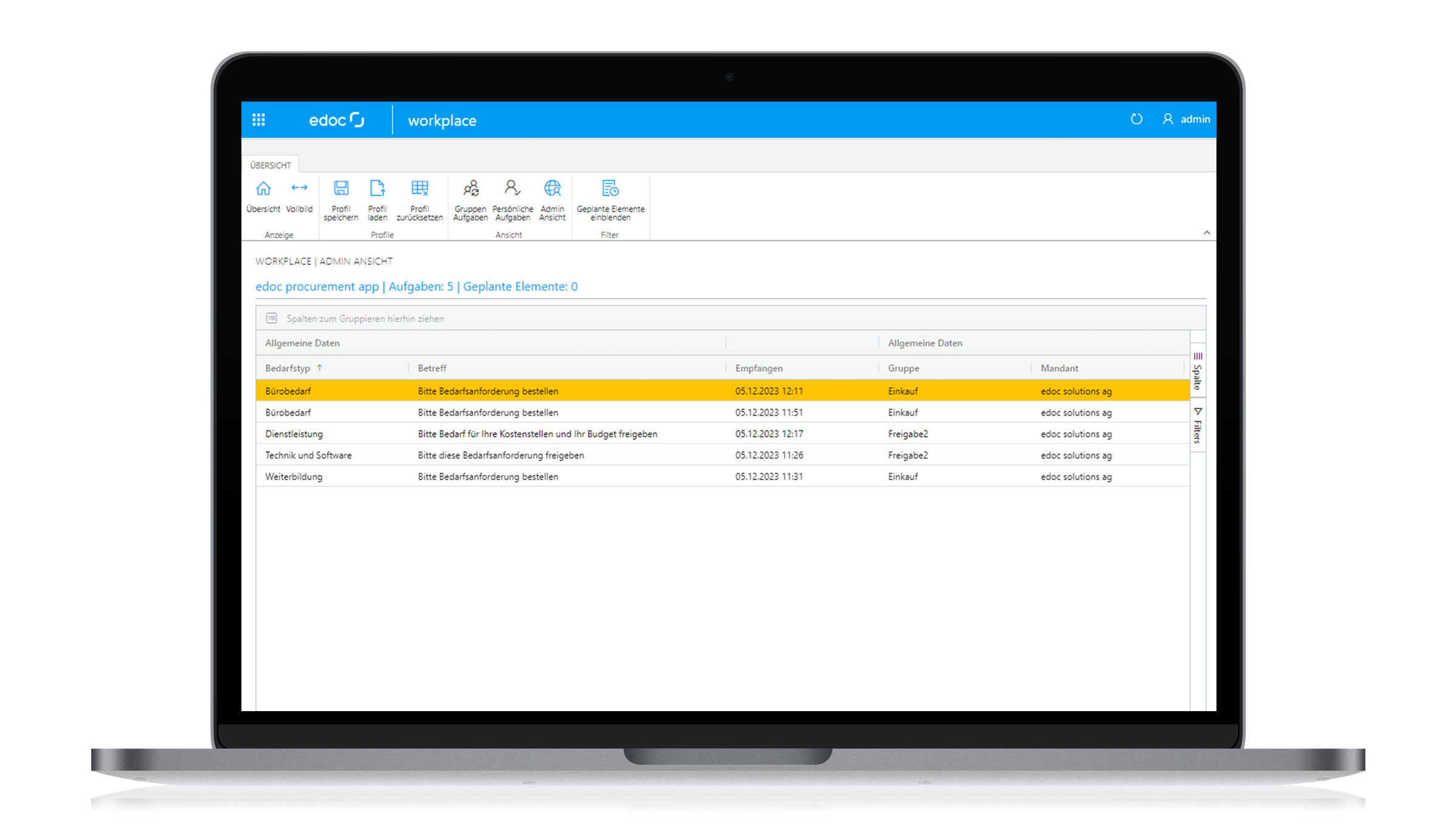Open the Filters side panel
Viewport: 1456px width, 837px height.
tap(1198, 425)
